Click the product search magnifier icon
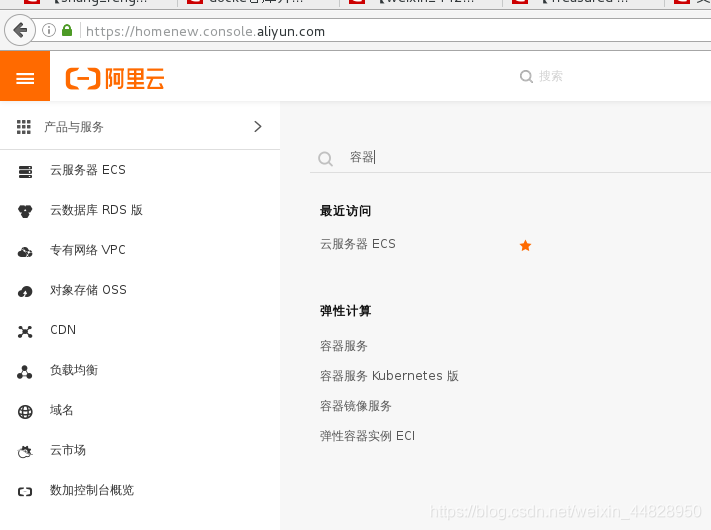The height and width of the screenshot is (530, 711). coord(325,159)
